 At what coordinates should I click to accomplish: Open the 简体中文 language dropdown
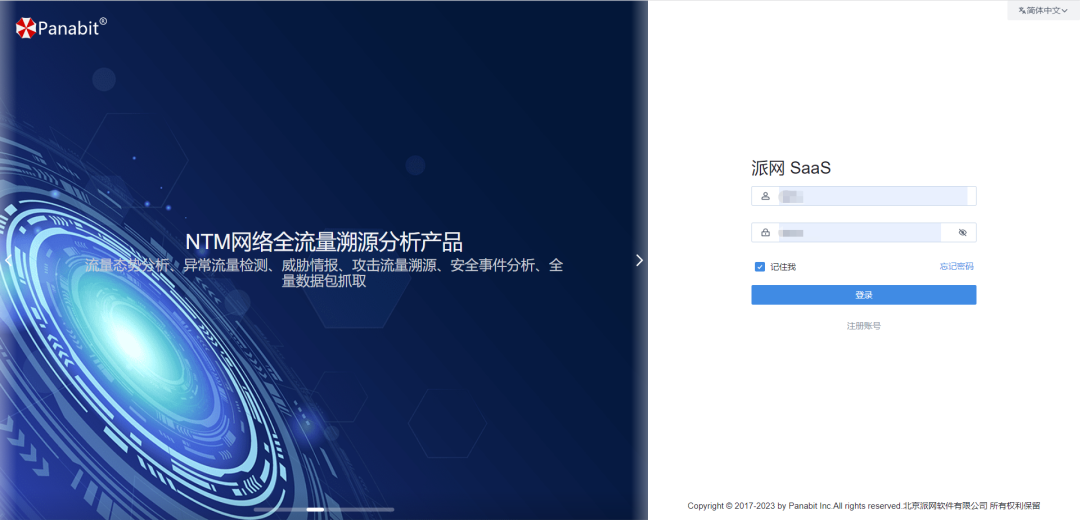click(1043, 10)
